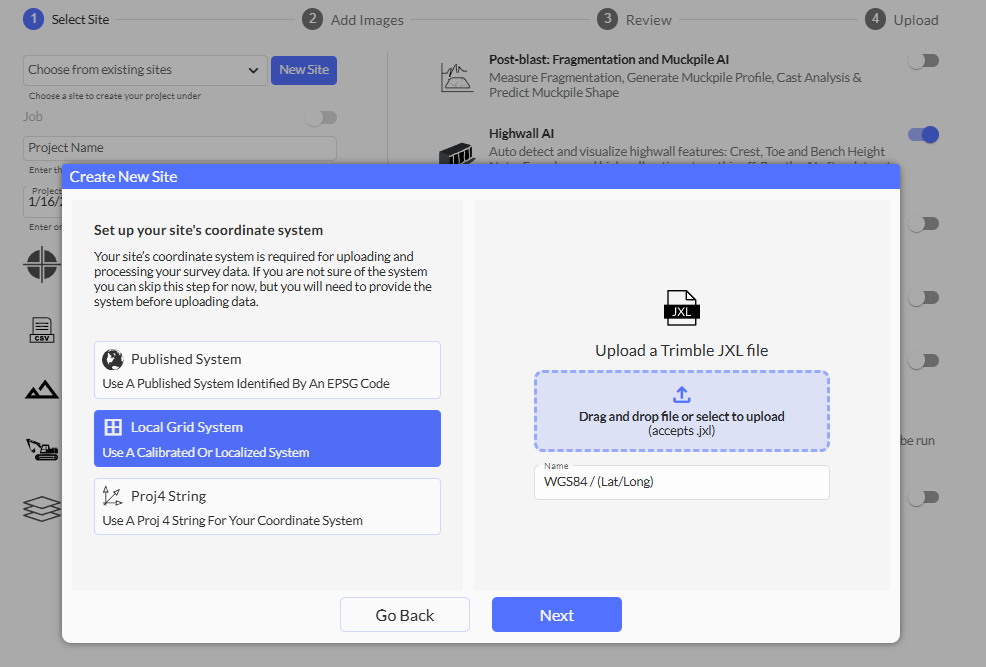The image size is (986, 667).
Task: Toggle the Job switch
Action: 321,118
